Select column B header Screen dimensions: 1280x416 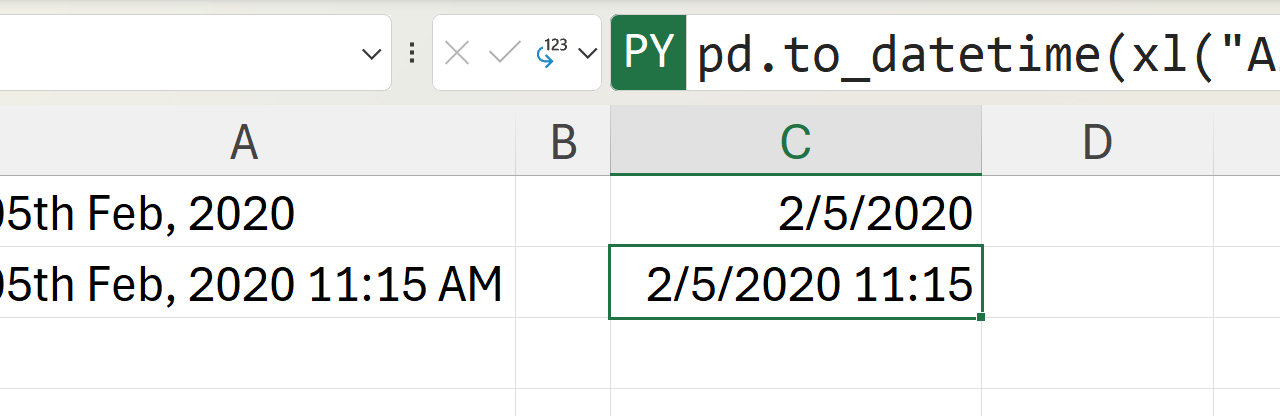563,143
